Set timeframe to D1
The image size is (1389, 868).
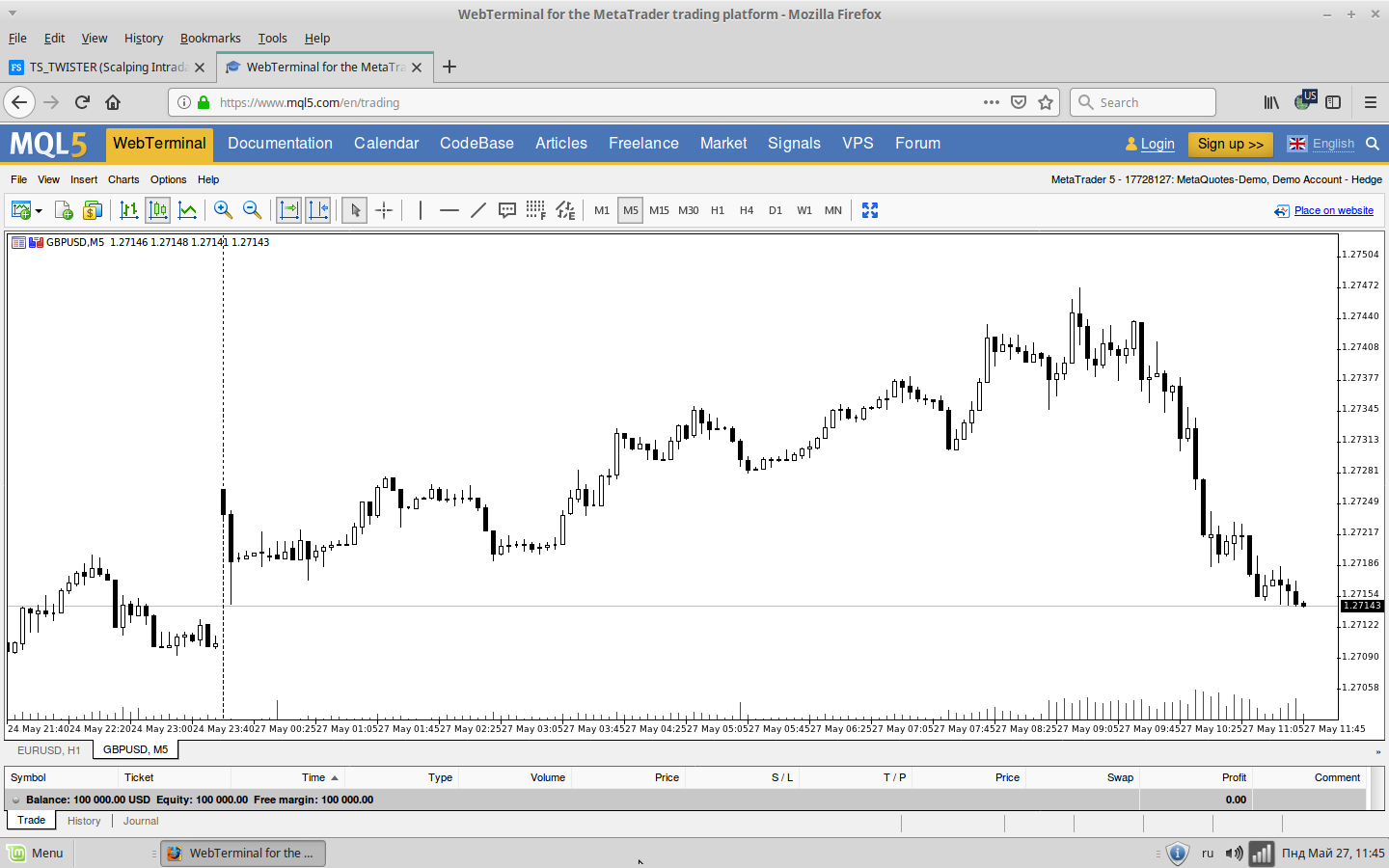pos(776,210)
